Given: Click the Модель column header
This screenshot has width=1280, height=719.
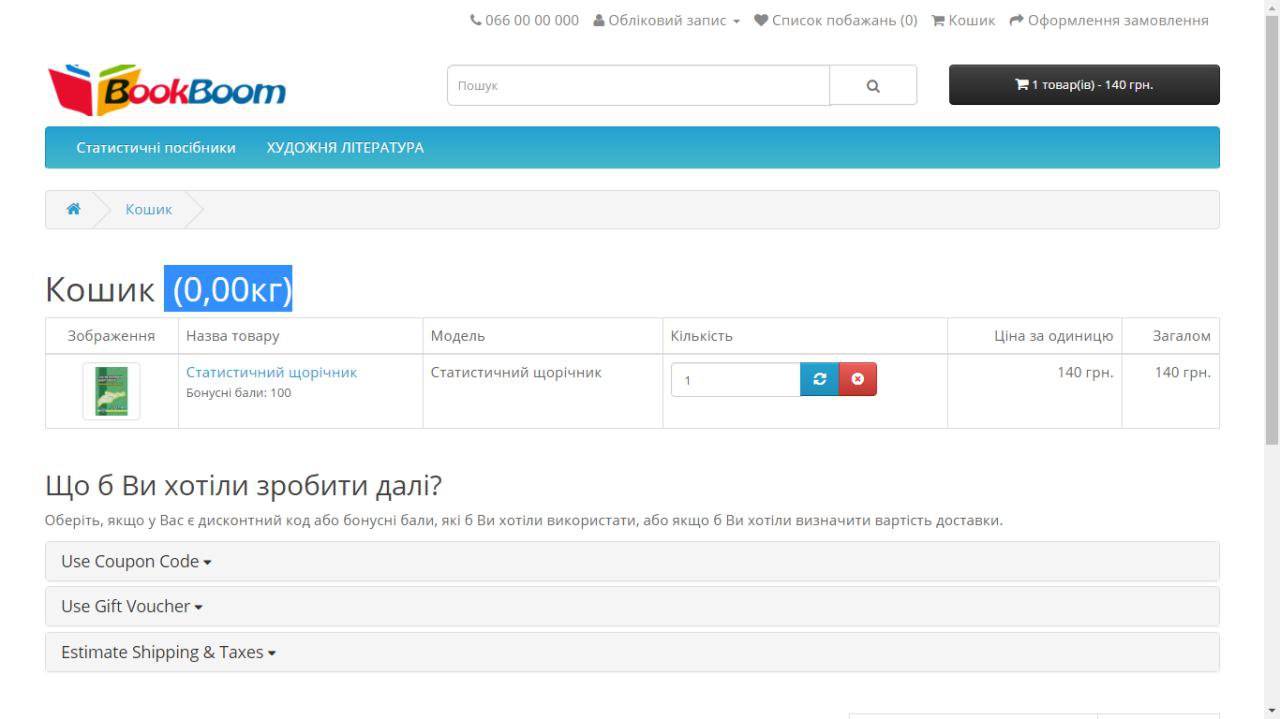Looking at the screenshot, I should [x=457, y=336].
